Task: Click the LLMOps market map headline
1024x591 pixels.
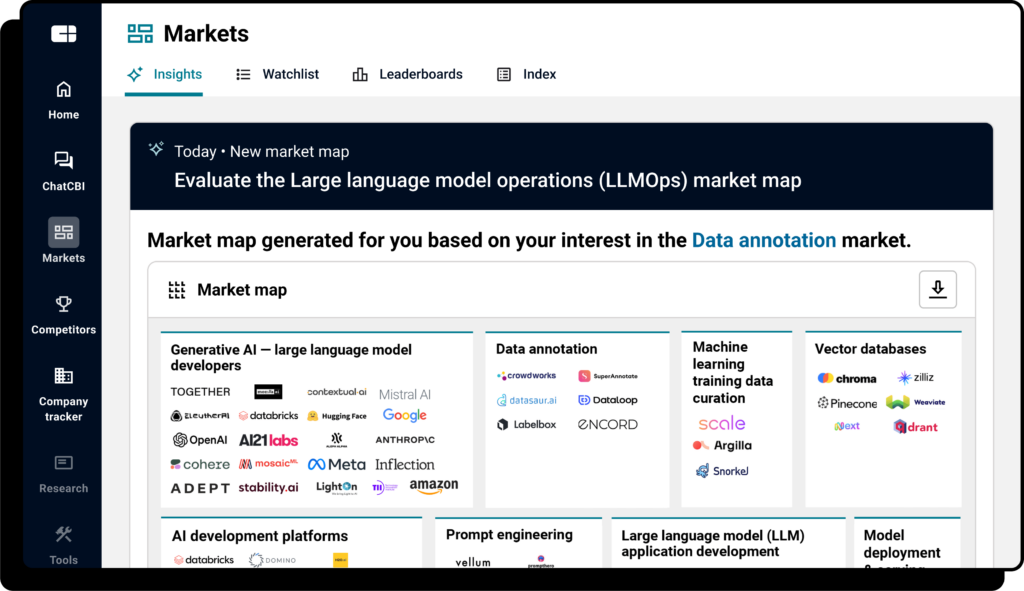Action: coord(487,180)
